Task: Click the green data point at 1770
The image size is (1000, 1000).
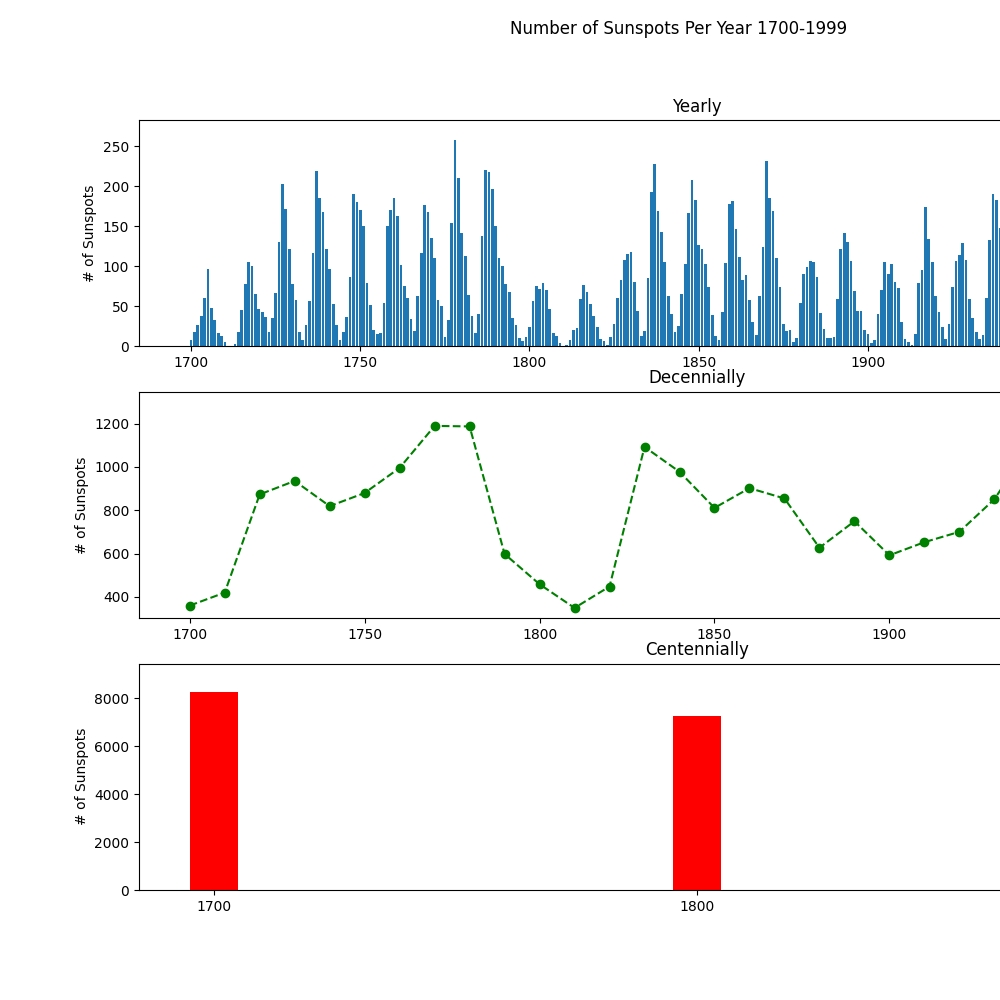Action: coord(435,426)
